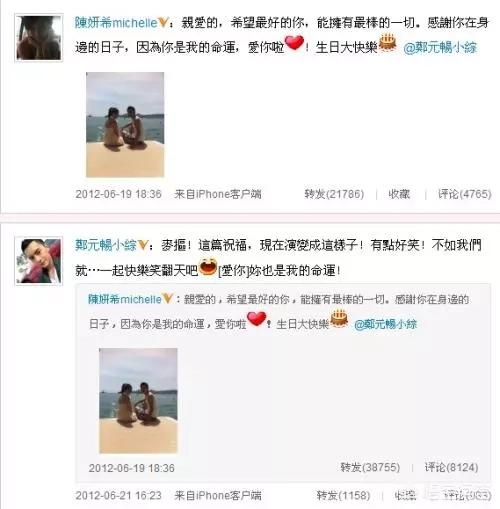Open 陳妍希michelle name in quoted post
The image size is (500, 509).
pyautogui.click(x=125, y=299)
